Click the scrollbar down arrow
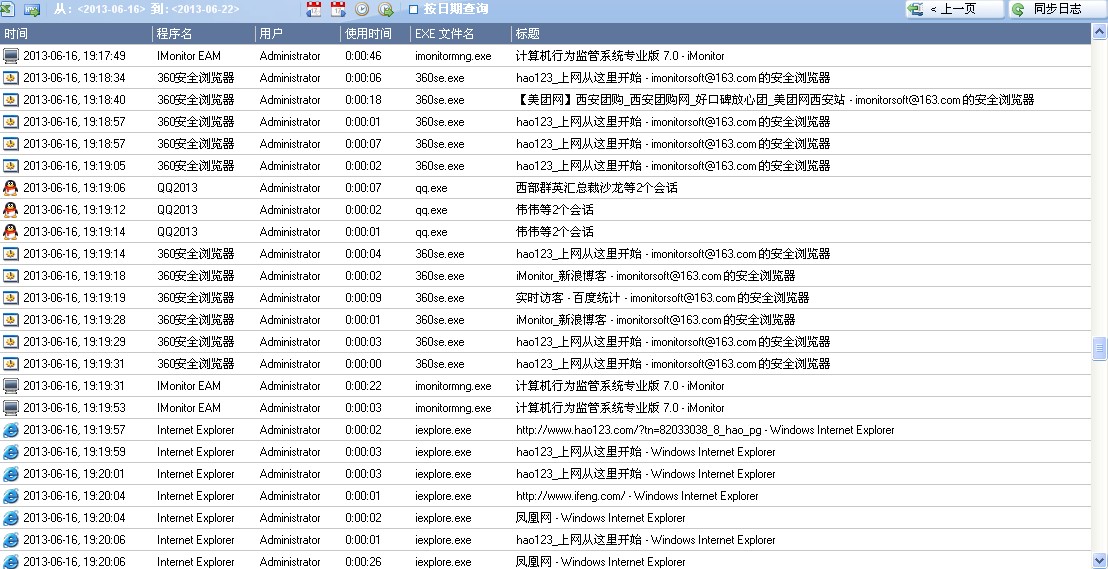Screen dimensions: 1108x569 (x=1099, y=561)
